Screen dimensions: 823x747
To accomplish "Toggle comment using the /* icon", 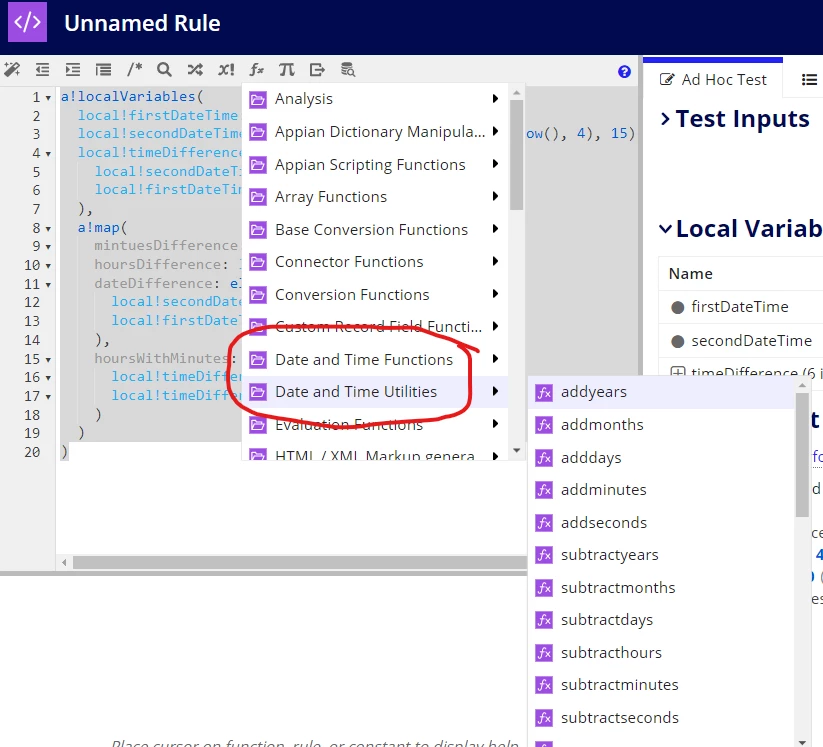I will (134, 69).
